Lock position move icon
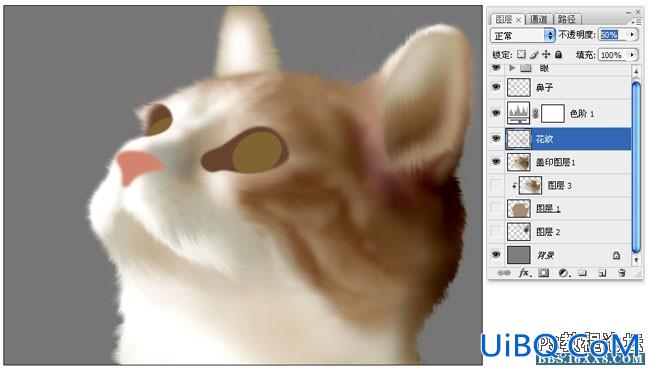Image resolution: width=650 pixels, height=370 pixels. point(546,54)
